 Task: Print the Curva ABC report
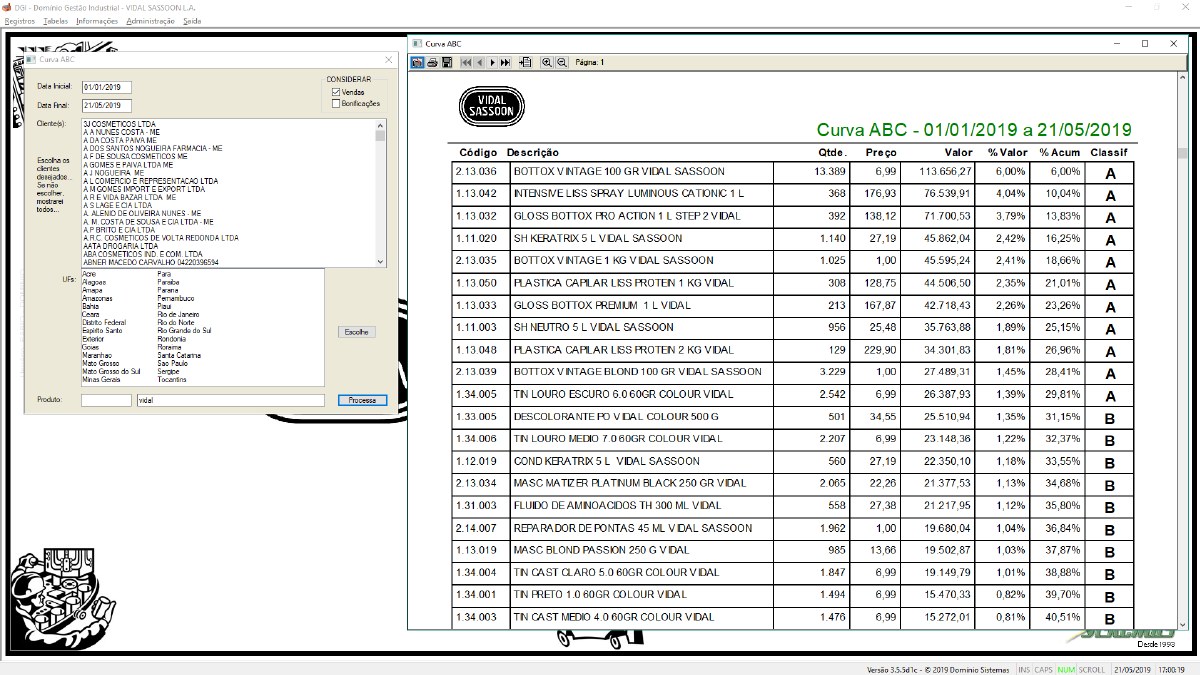(x=432, y=62)
